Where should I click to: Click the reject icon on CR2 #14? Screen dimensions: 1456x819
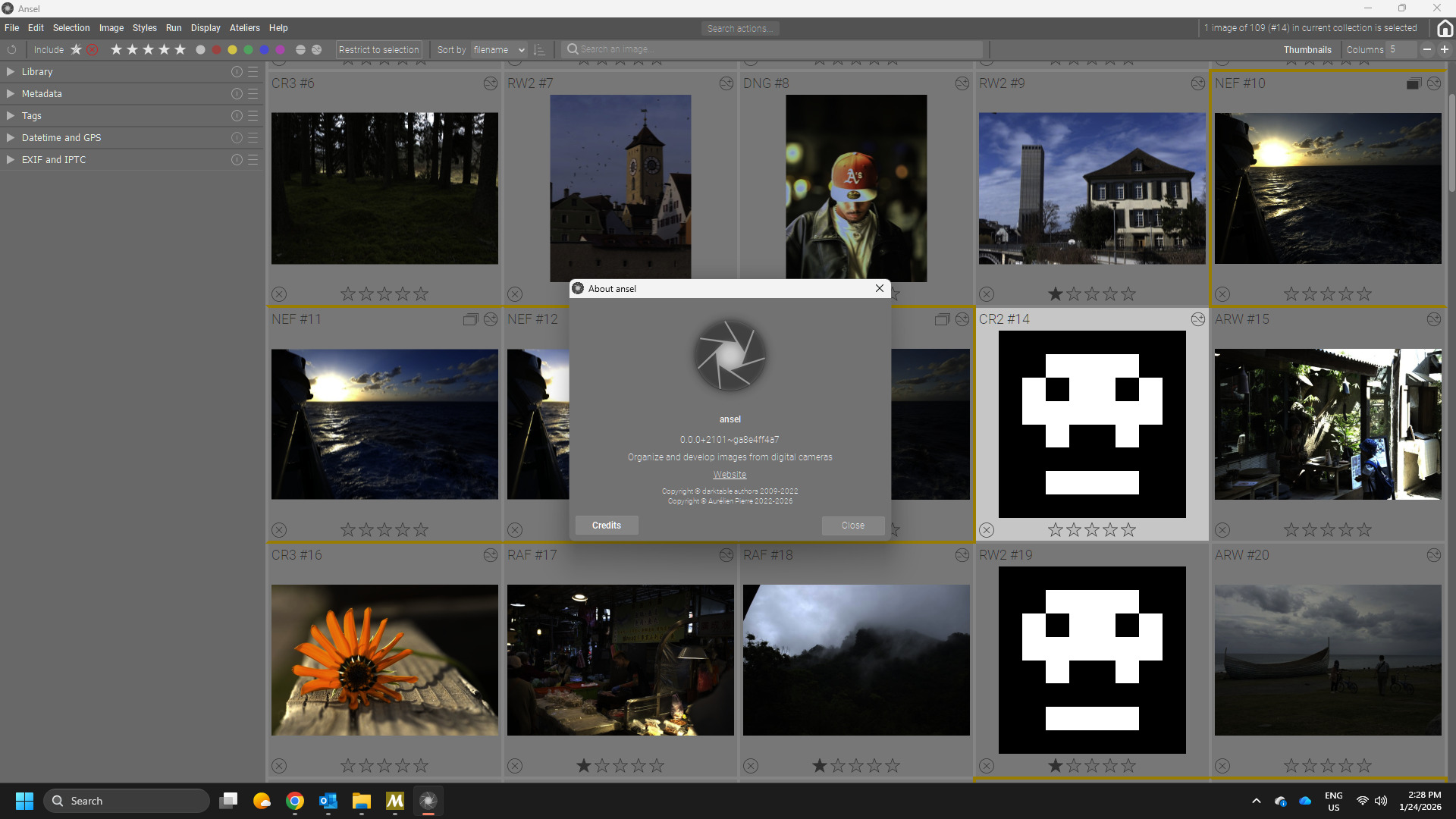(x=987, y=530)
